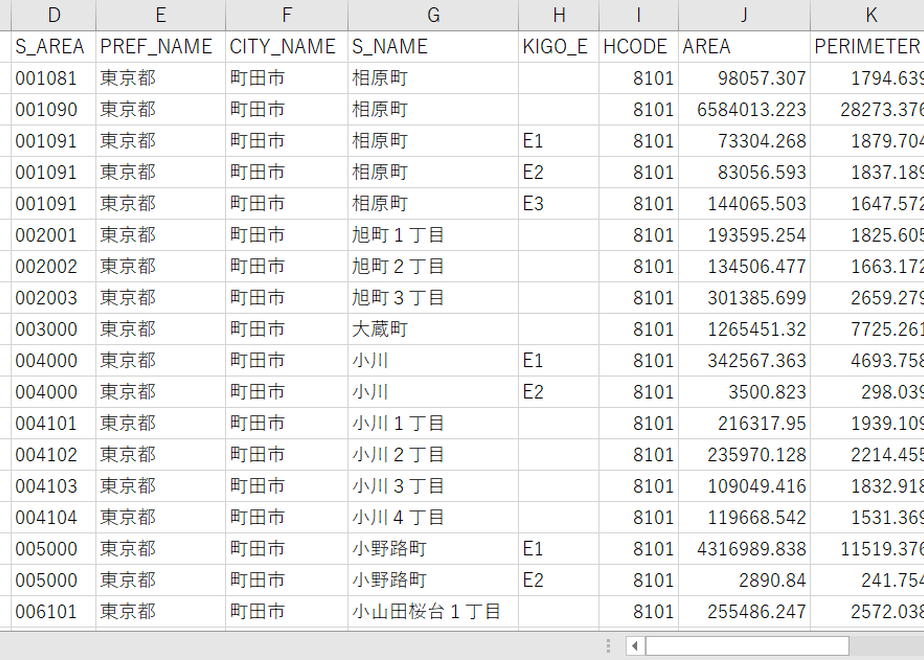This screenshot has width=924, height=660.
Task: Click the S_NAME header cell
Action: click(x=433, y=47)
